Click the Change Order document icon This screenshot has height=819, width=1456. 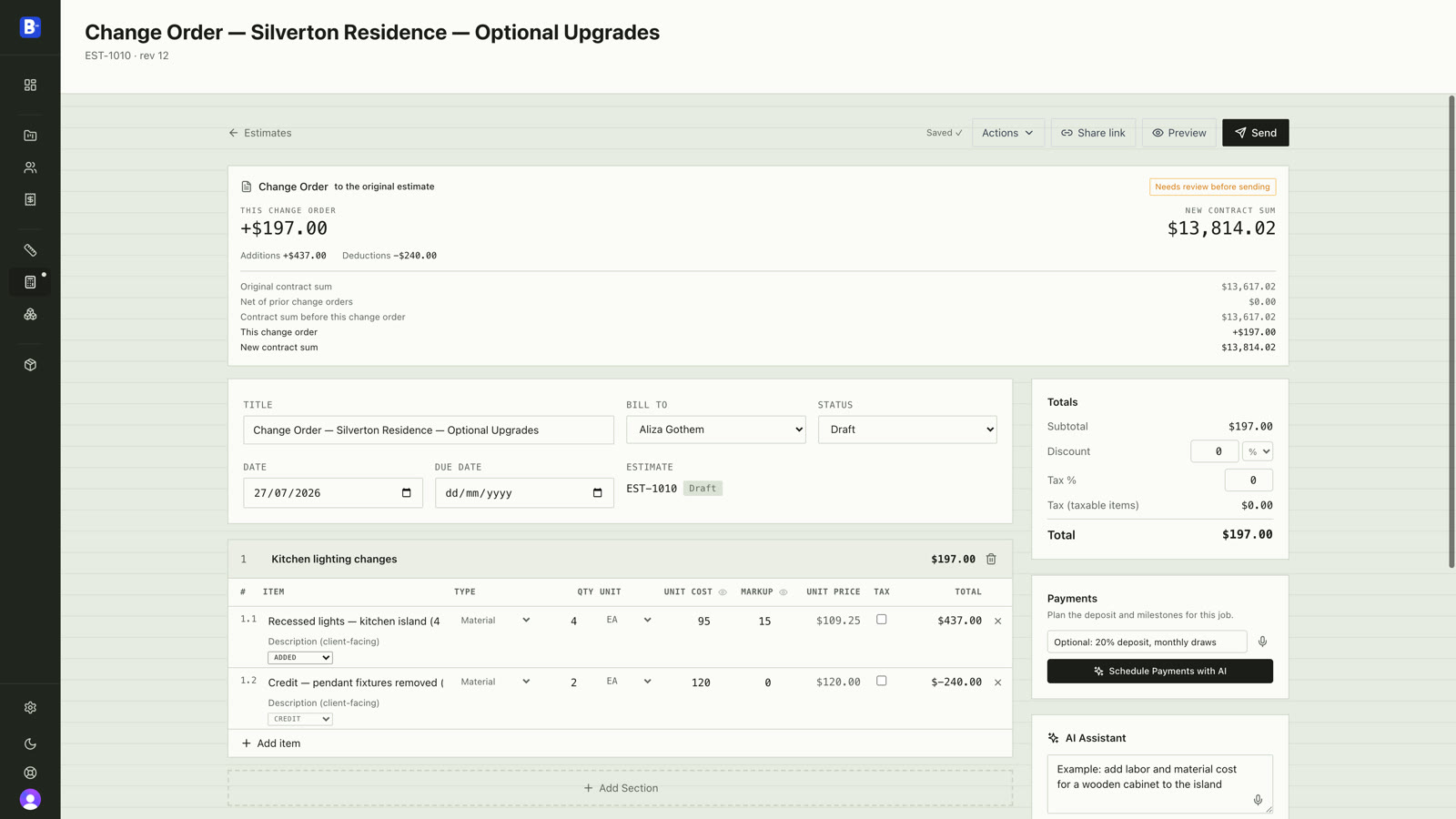point(247,187)
